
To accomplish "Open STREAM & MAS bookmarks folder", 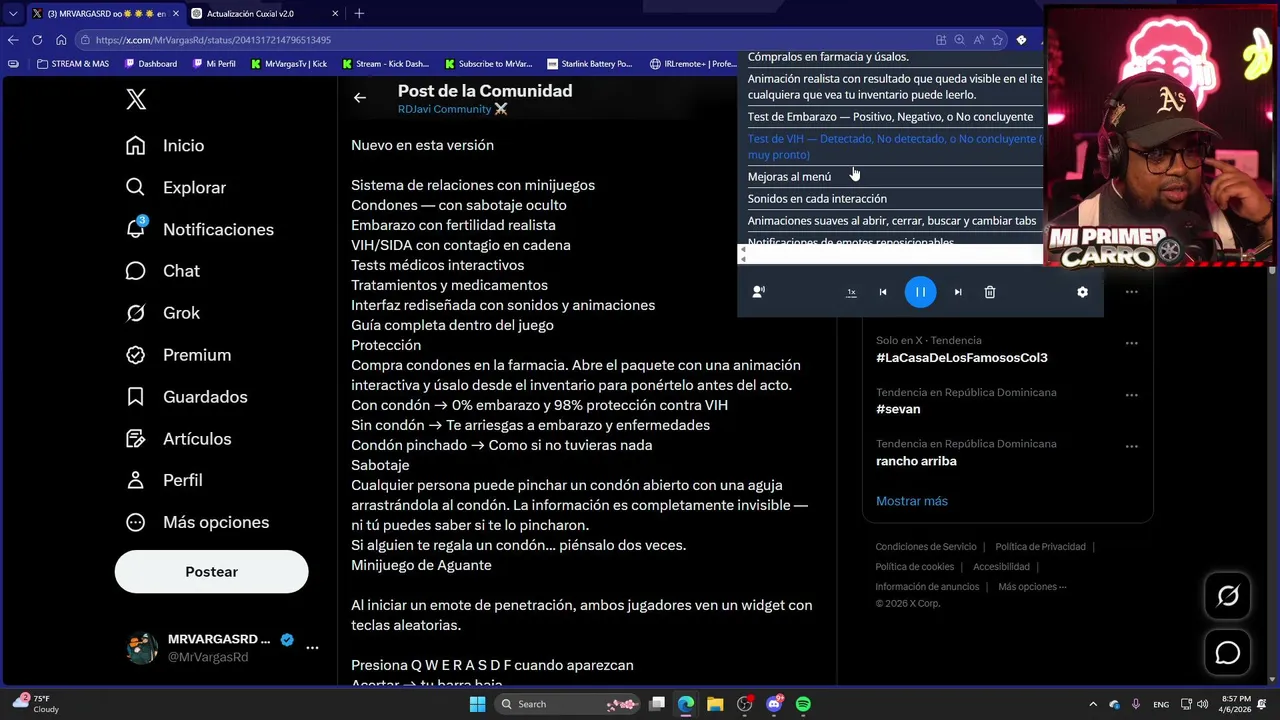I will tap(72, 64).
